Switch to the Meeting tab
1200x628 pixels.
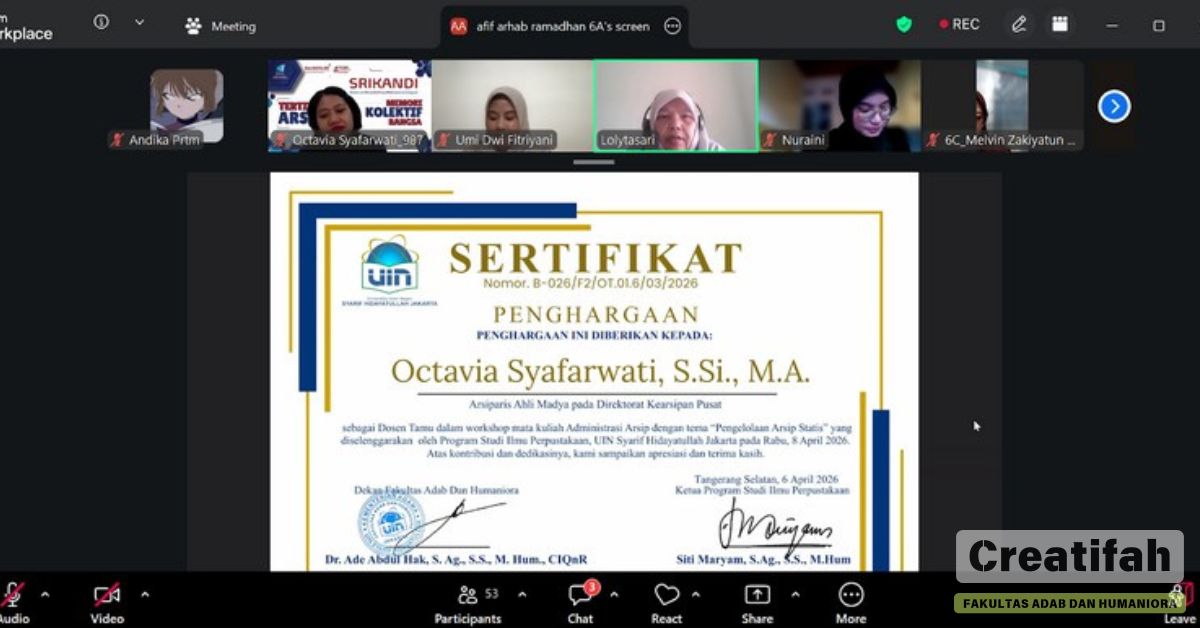pyautogui.click(x=219, y=26)
